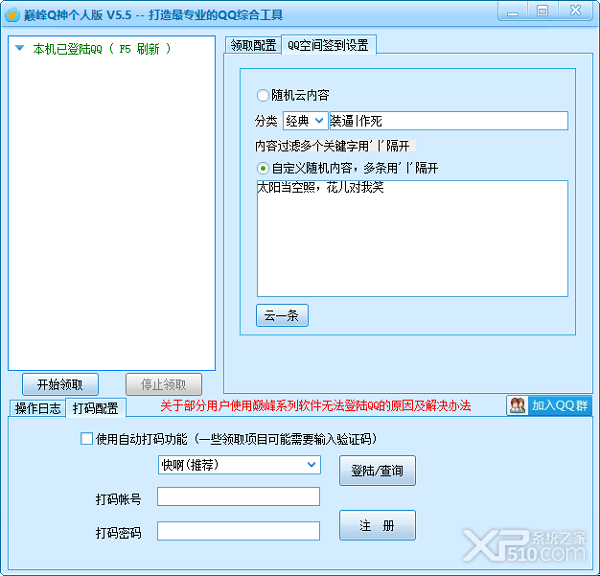
Task: Switch to the QQ空间签到设置 tab
Action: (328, 45)
